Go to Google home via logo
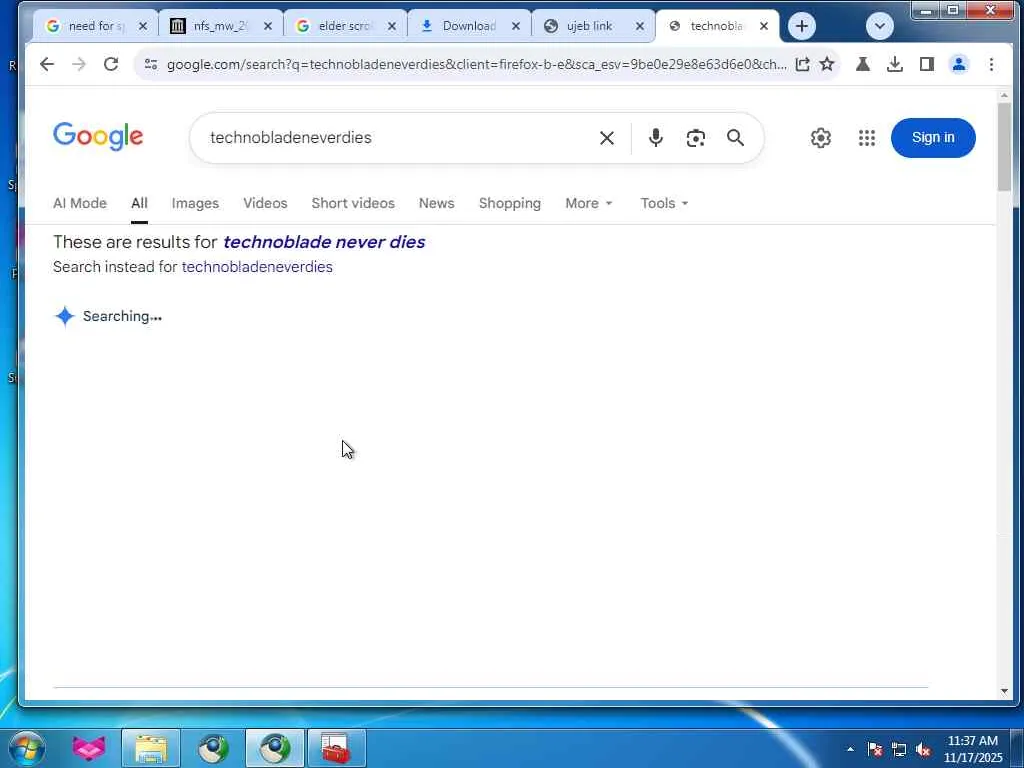This screenshot has height=768, width=1024. click(98, 136)
